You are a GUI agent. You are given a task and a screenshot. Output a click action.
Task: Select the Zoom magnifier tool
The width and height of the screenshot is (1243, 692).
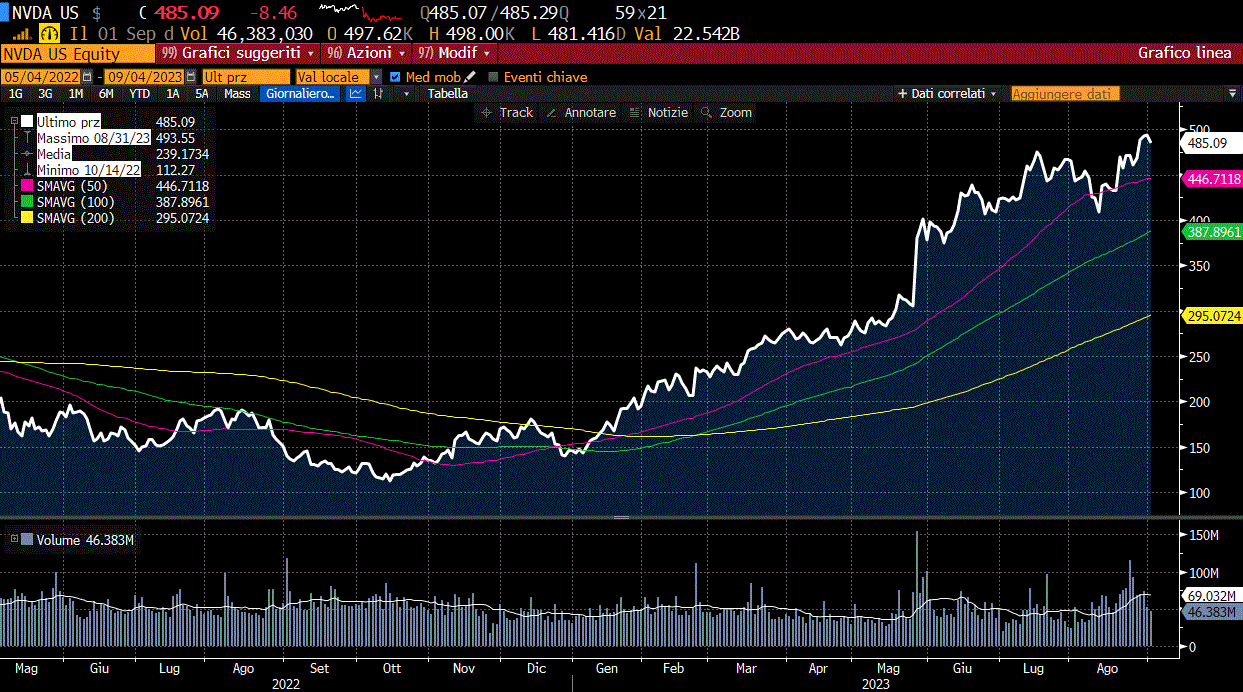click(x=727, y=113)
